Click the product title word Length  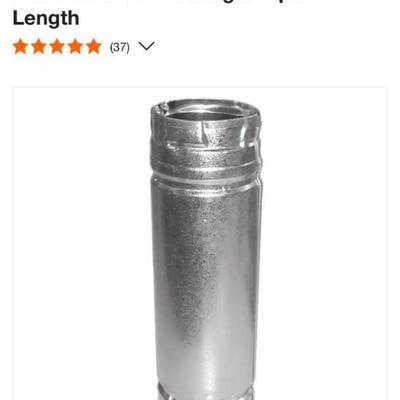[x=46, y=18]
